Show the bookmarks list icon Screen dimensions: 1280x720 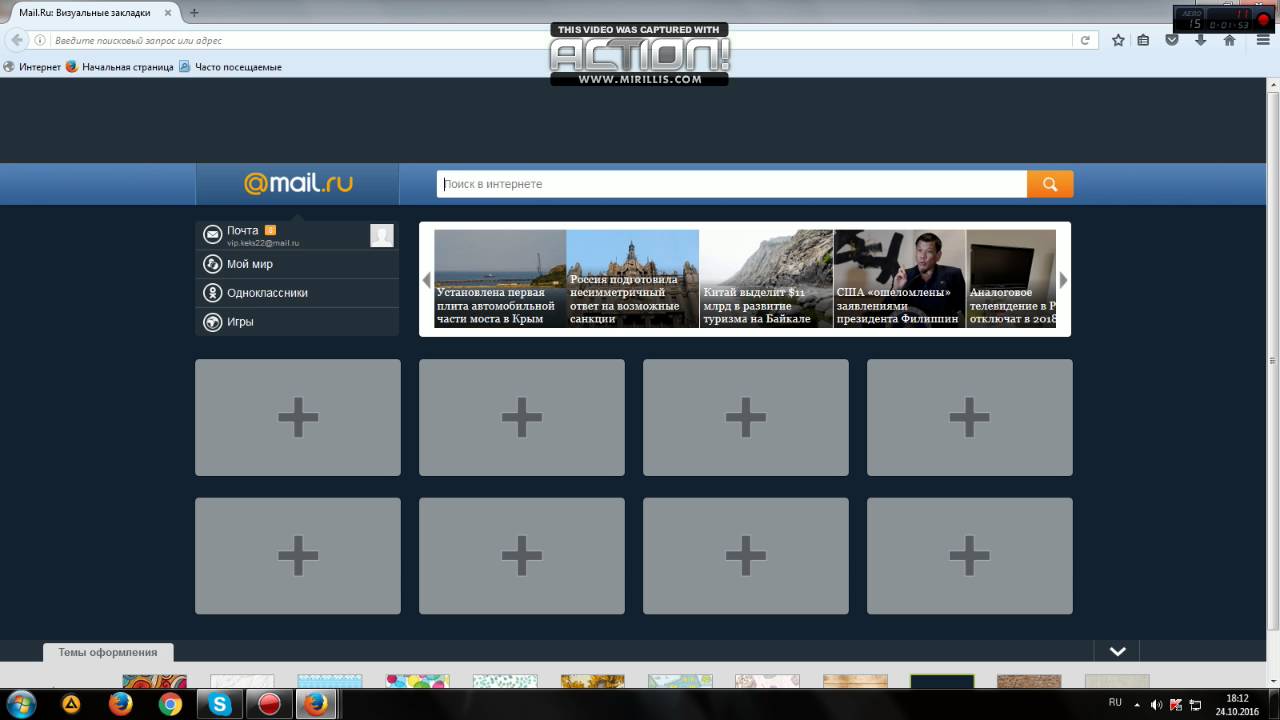1143,40
